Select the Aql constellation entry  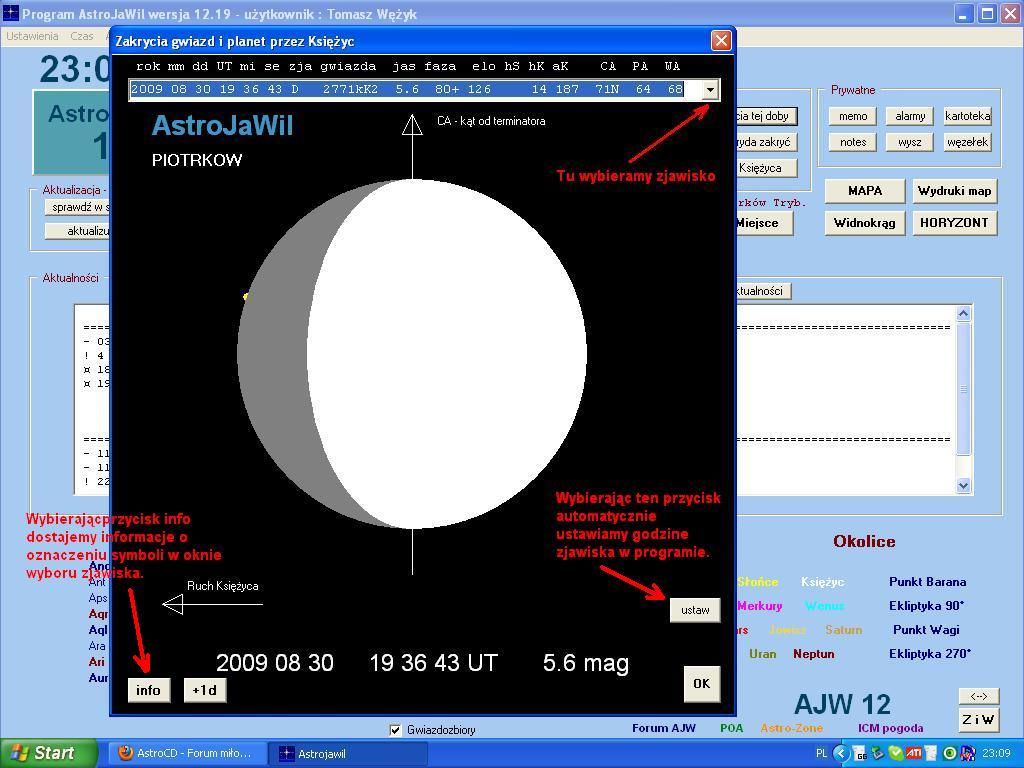[x=98, y=630]
